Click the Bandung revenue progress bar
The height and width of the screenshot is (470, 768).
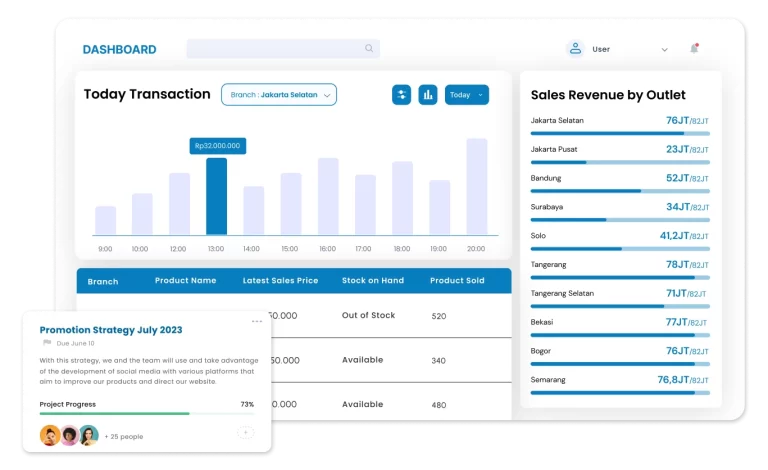click(x=620, y=191)
